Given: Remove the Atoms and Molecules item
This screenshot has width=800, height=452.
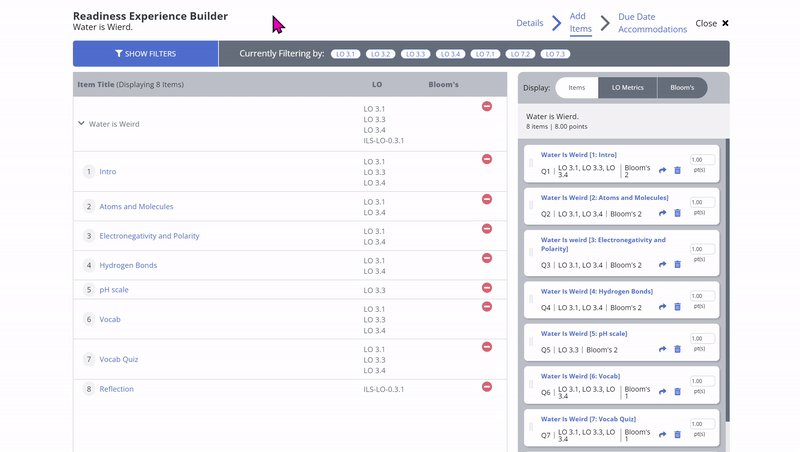Looking at the screenshot, I should coord(487,199).
